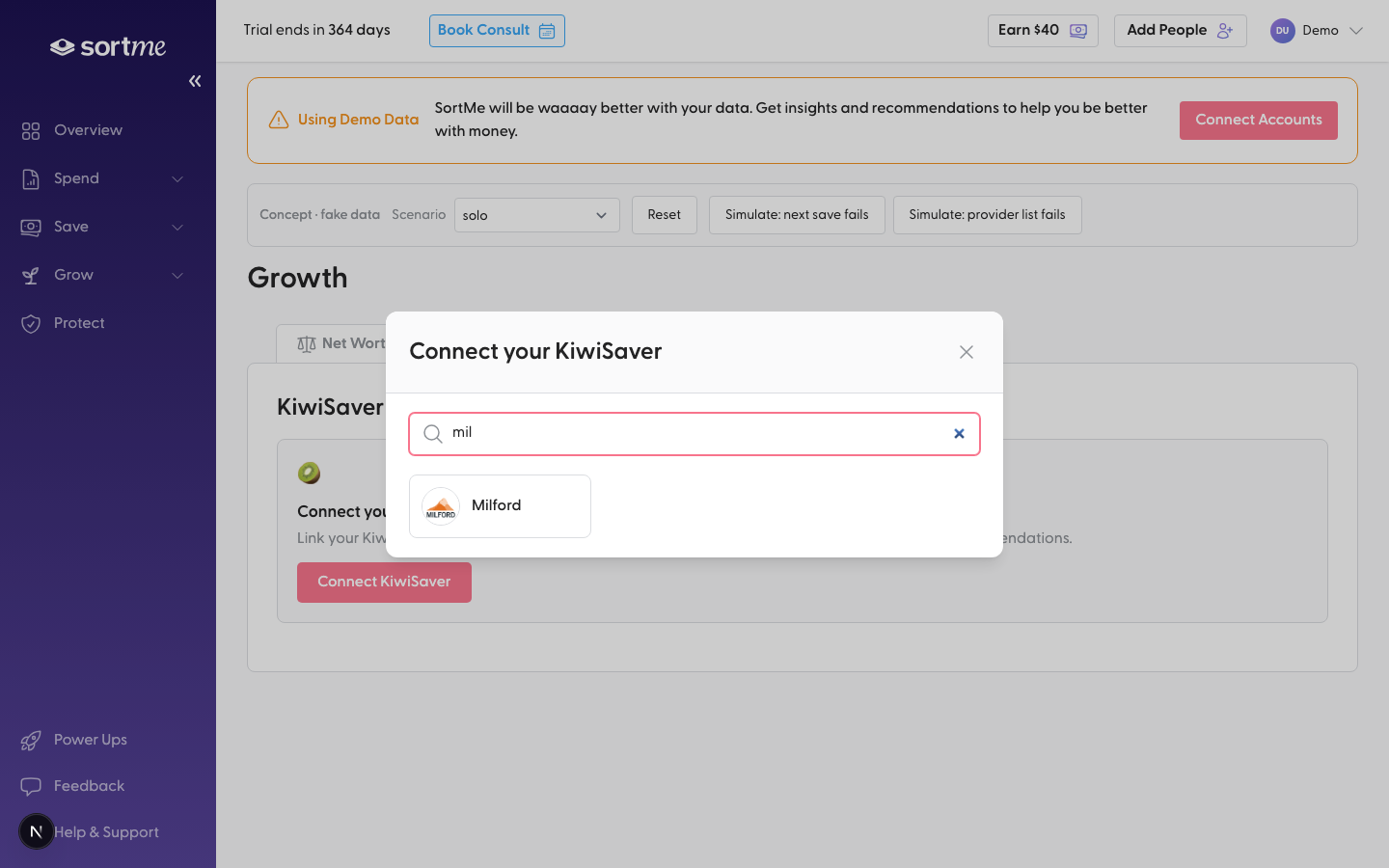Close the Connect your KiwiSaver dialog
The image size is (1389, 868).
tap(967, 352)
